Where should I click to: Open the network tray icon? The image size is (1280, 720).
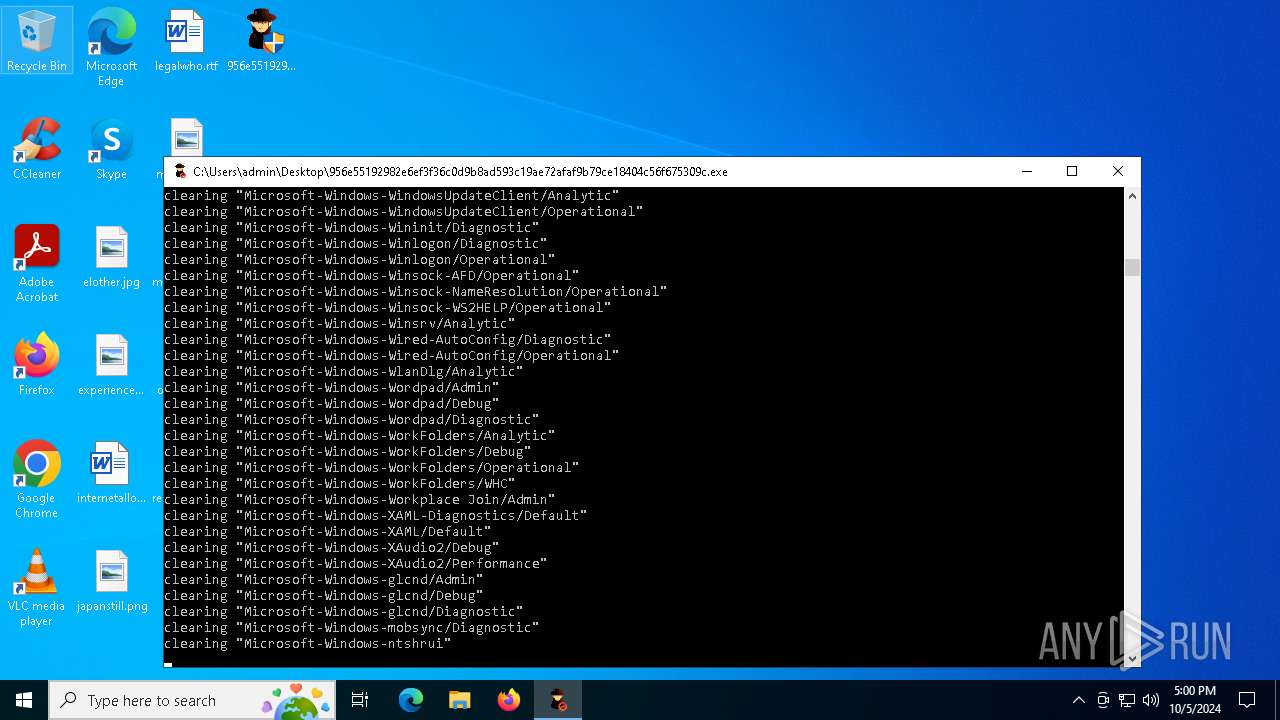coord(1127,700)
